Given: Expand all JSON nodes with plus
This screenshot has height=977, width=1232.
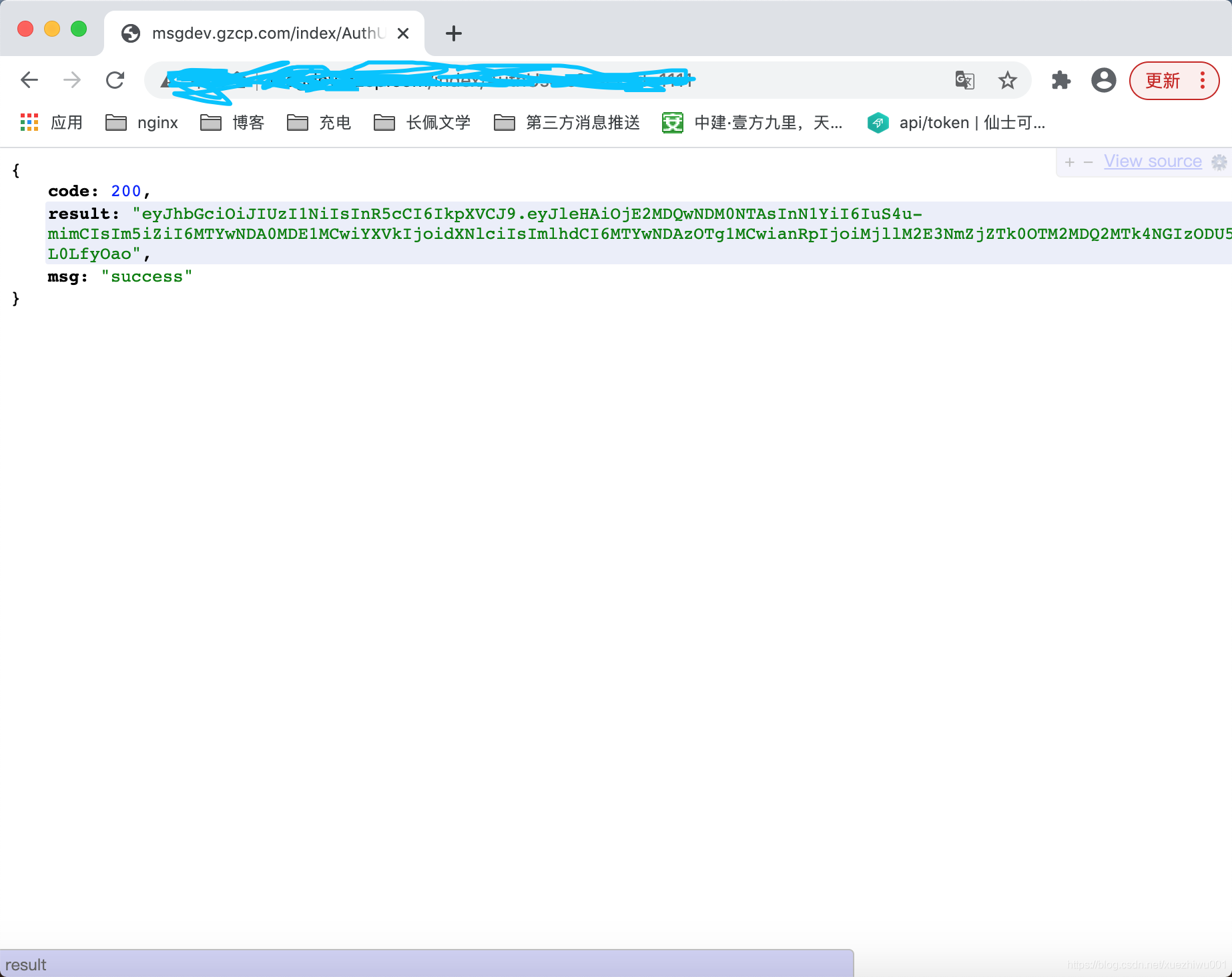Looking at the screenshot, I should (x=1070, y=162).
